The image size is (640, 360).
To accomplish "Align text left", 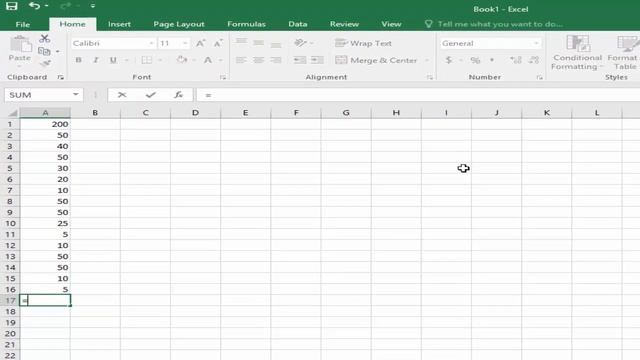I will pyautogui.click(x=241, y=60).
